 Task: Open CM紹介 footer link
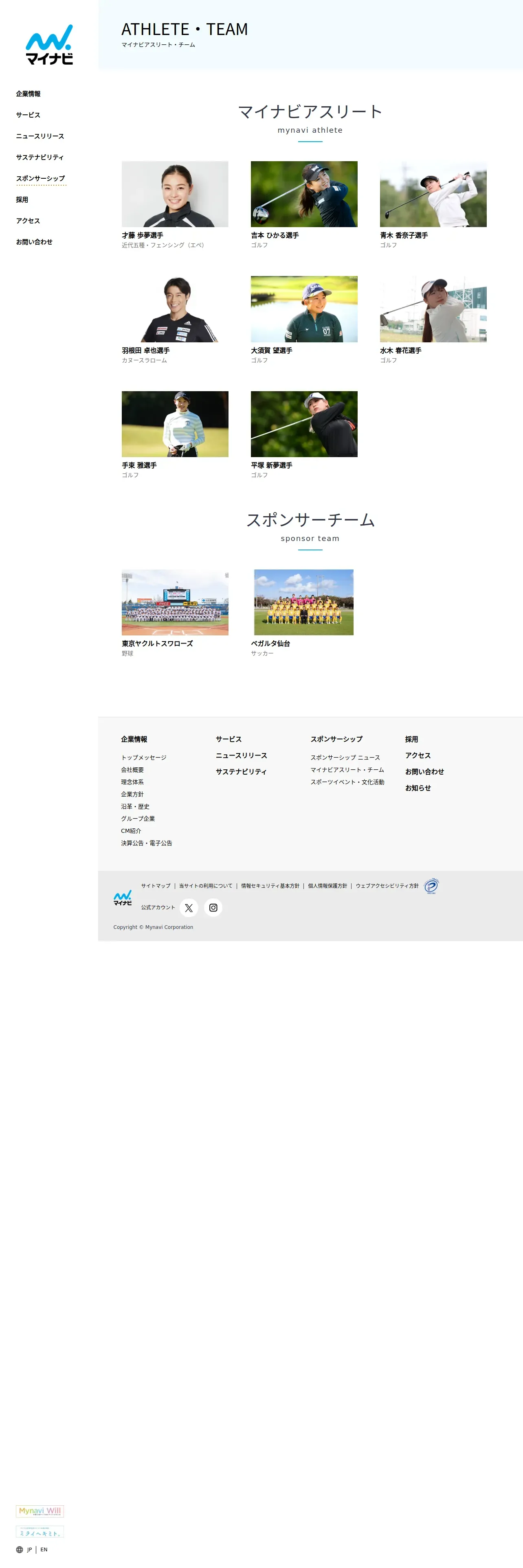[131, 831]
